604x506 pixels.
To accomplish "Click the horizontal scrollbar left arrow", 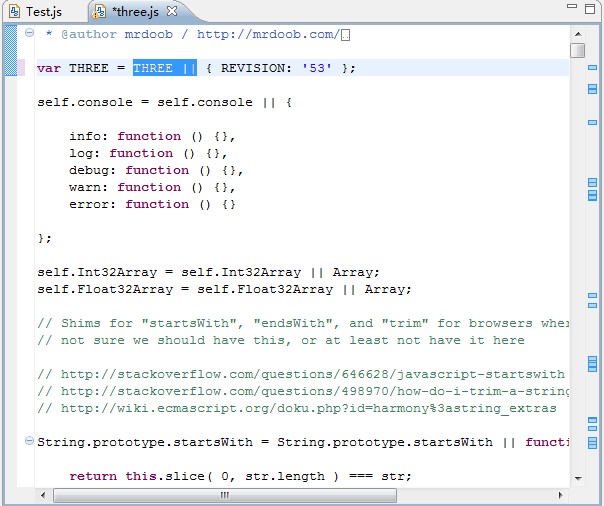I will [43, 495].
